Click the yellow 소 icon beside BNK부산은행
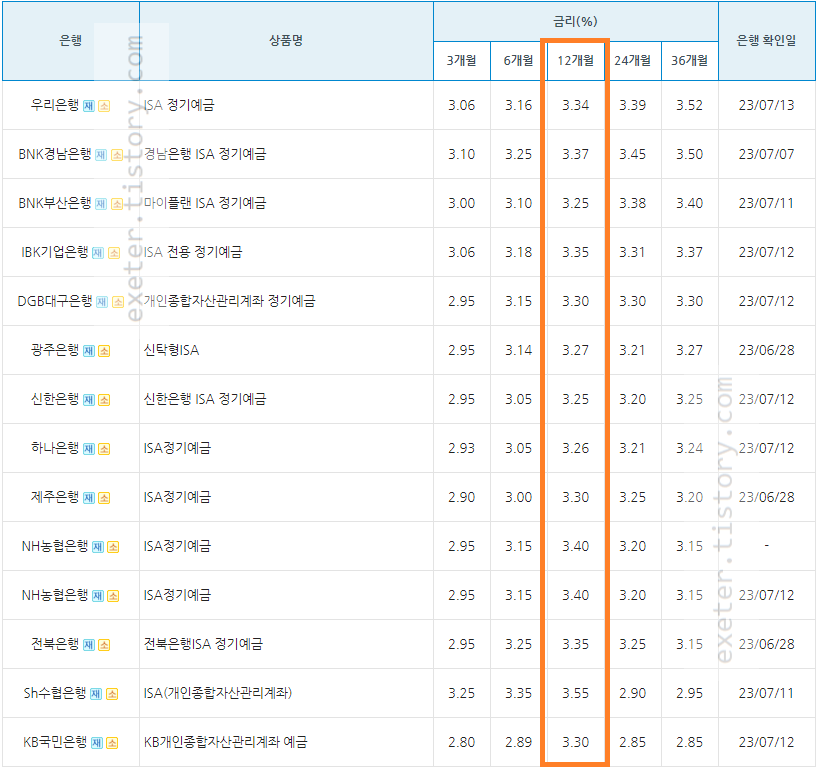The width and height of the screenshot is (816, 767). (x=117, y=204)
